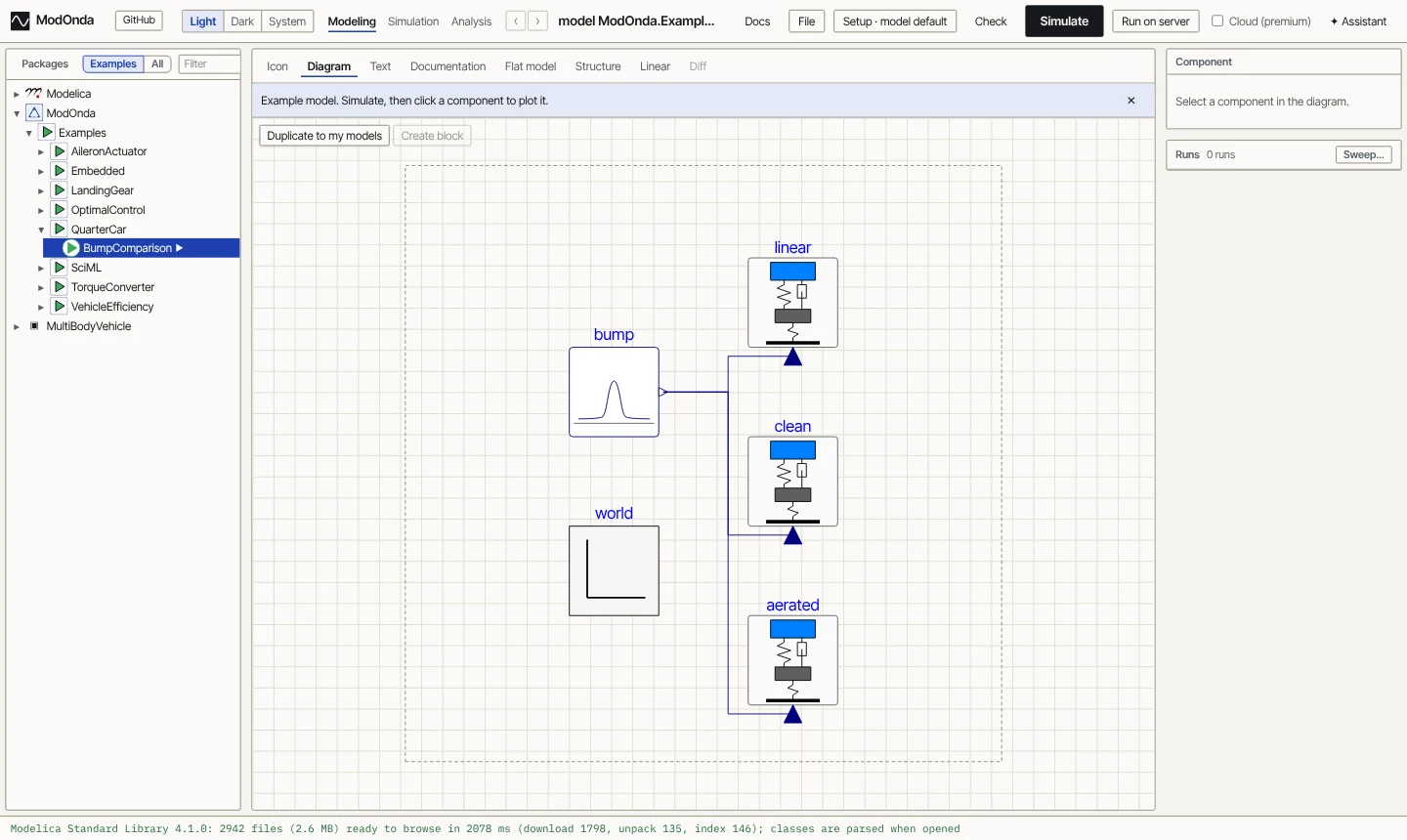Show All packages filter
Viewport: 1407px width, 840px height.
point(157,64)
